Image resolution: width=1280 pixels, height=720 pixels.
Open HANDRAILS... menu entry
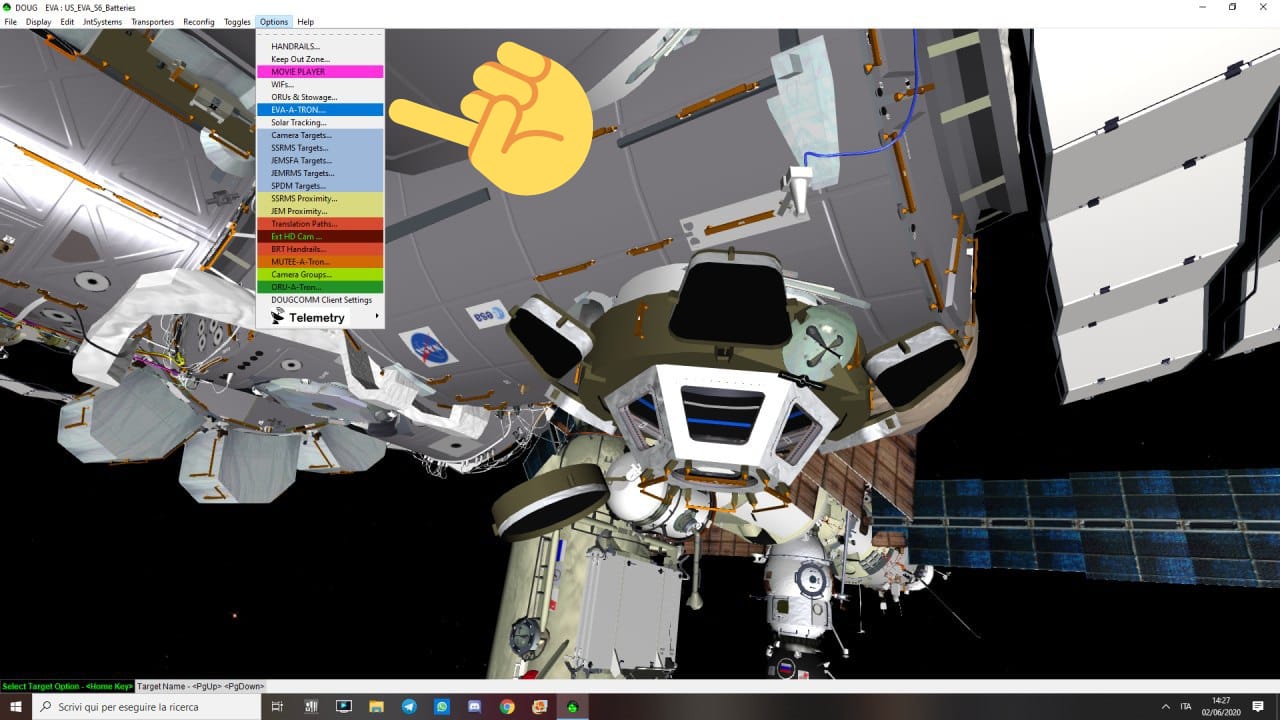click(295, 47)
